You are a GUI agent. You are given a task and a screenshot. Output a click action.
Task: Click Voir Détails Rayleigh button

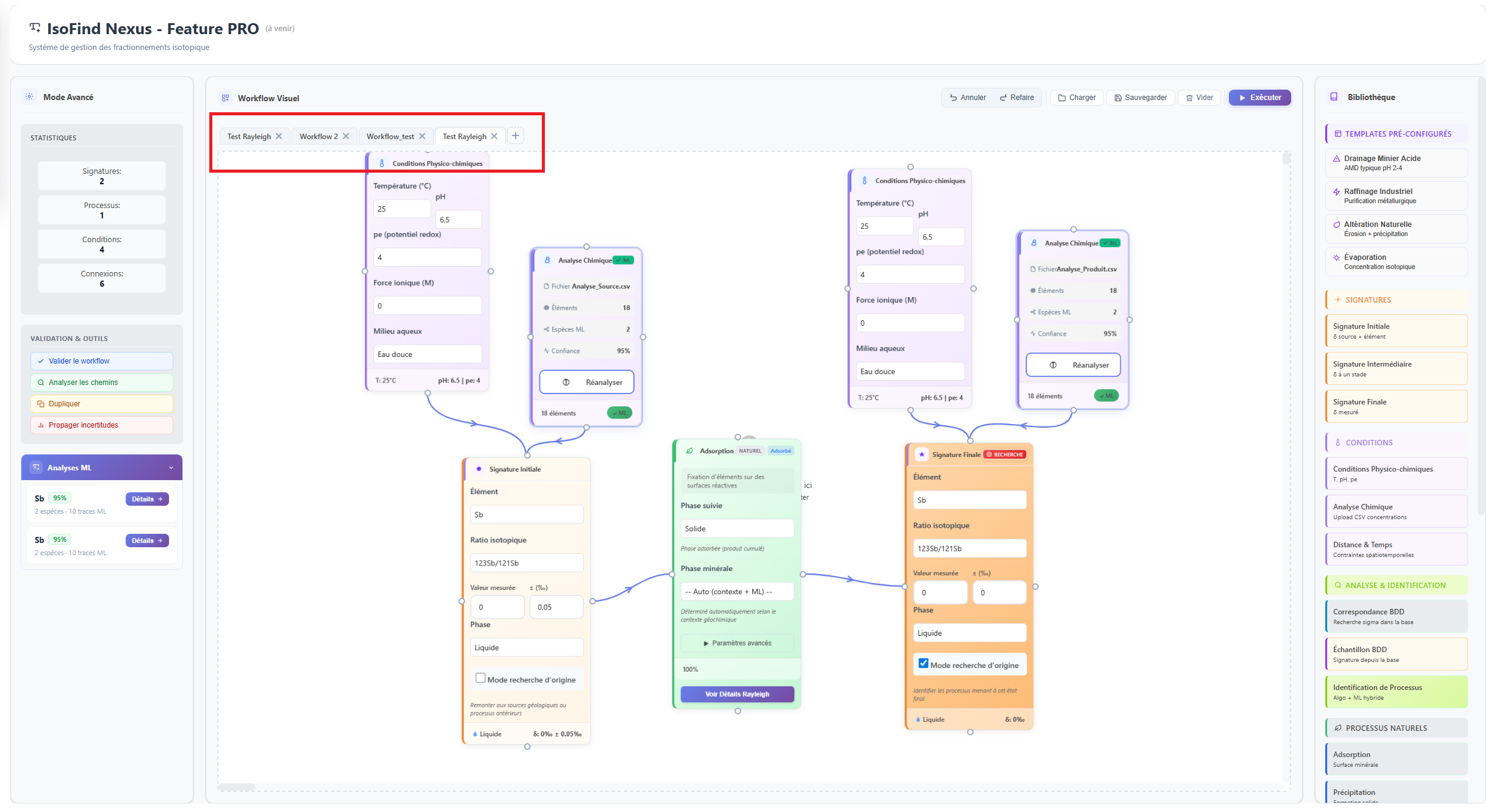click(736, 694)
